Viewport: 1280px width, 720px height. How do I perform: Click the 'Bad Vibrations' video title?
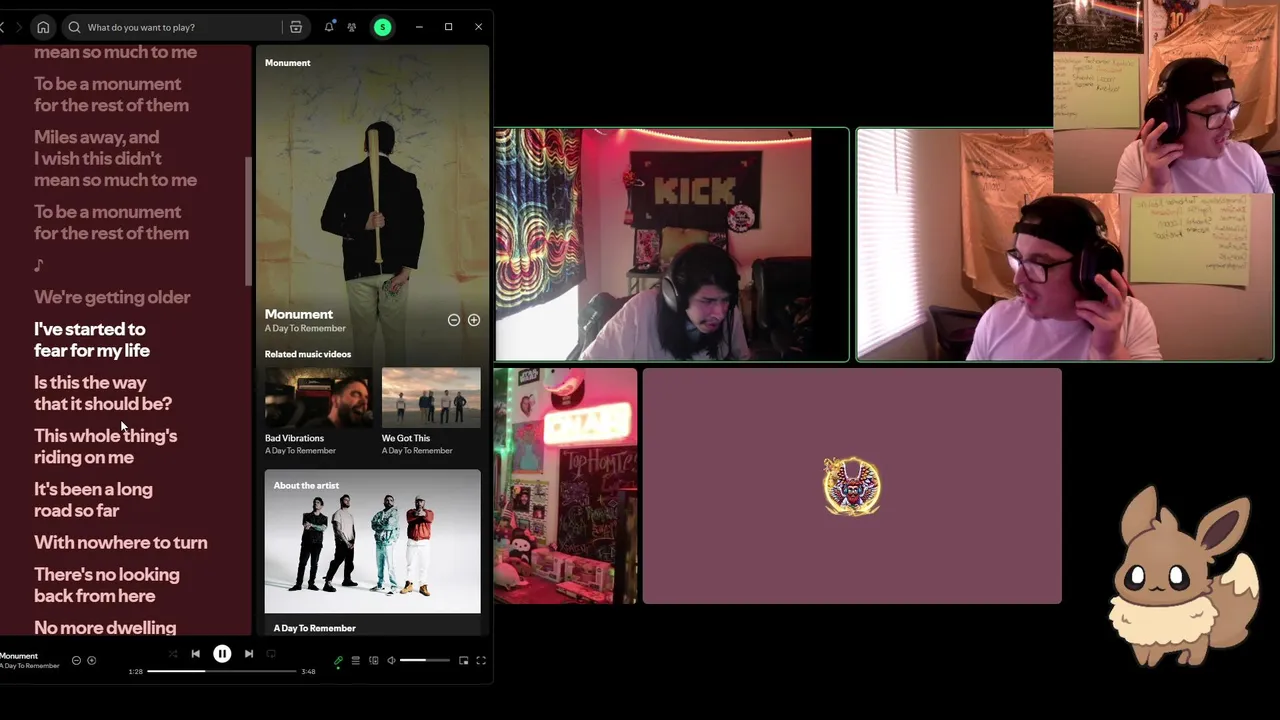point(294,438)
